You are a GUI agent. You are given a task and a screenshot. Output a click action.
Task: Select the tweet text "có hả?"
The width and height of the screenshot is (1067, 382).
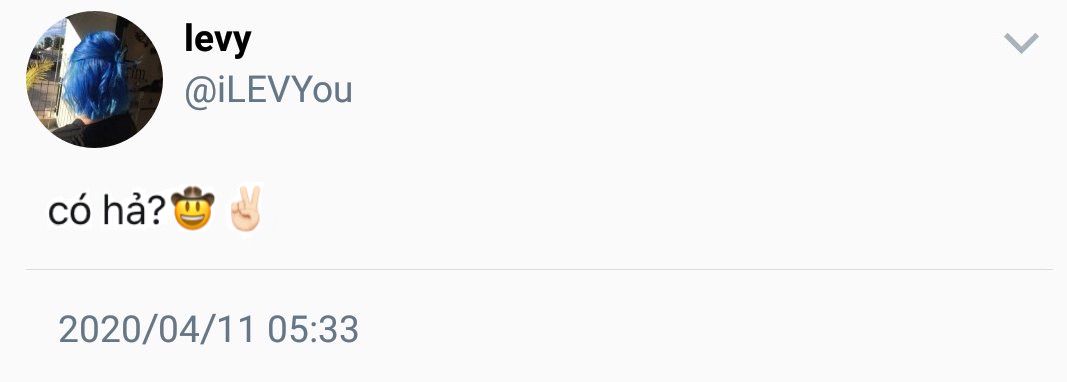click(108, 210)
